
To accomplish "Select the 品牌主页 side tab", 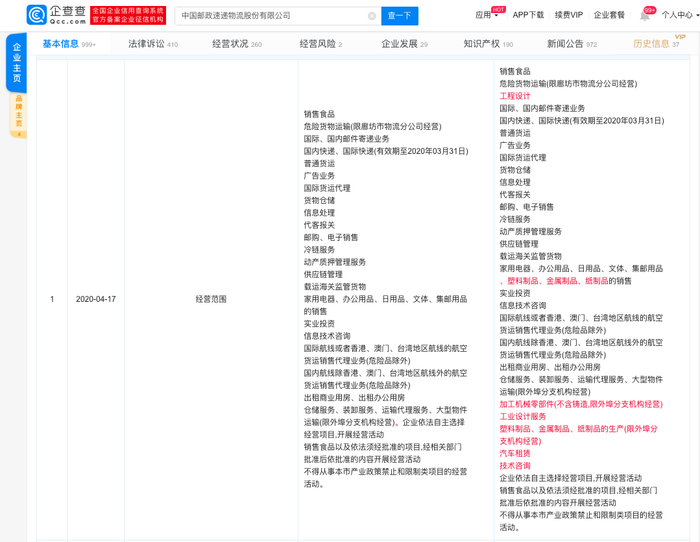I will pos(19,115).
